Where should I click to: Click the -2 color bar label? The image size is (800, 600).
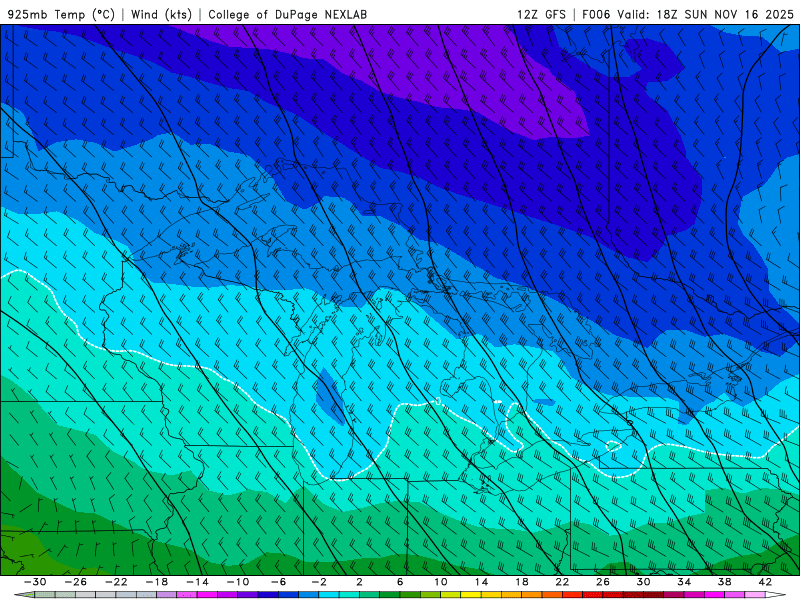click(x=319, y=582)
